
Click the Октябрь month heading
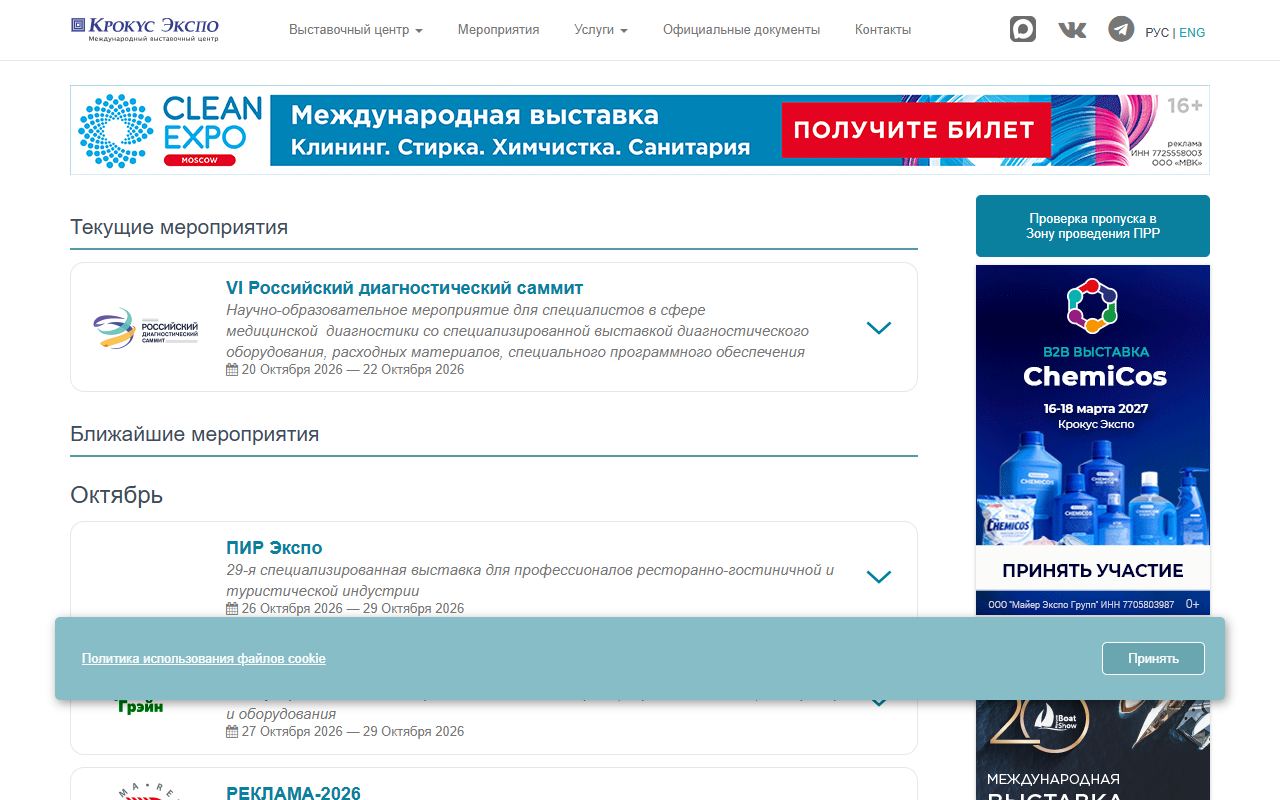tap(116, 495)
